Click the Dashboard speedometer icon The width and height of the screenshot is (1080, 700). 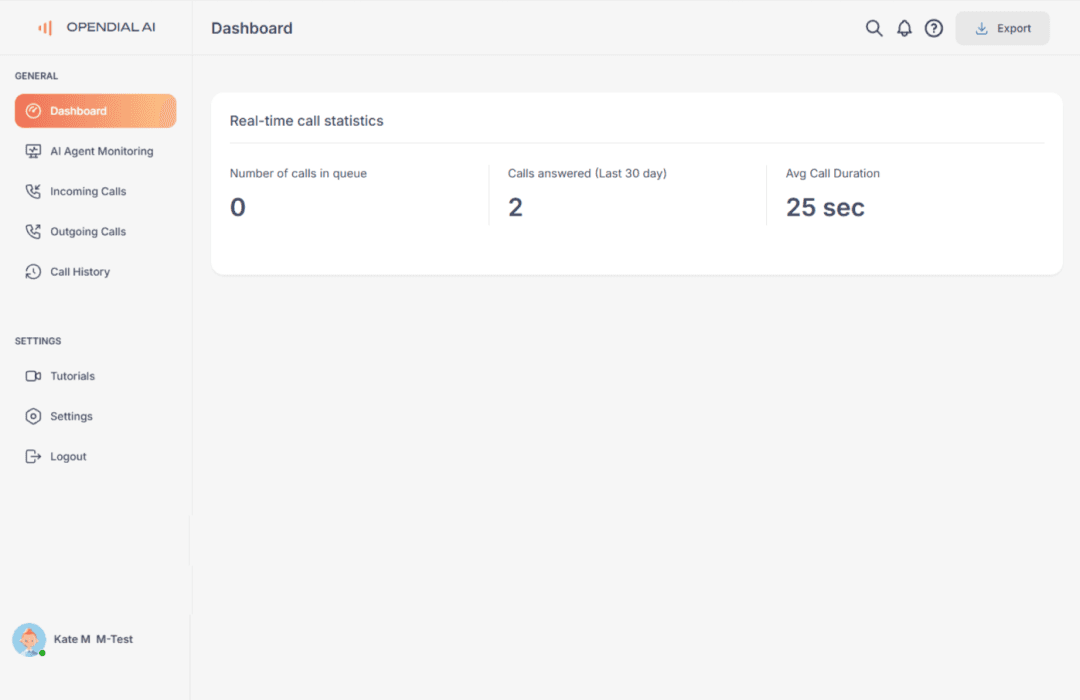(x=33, y=110)
